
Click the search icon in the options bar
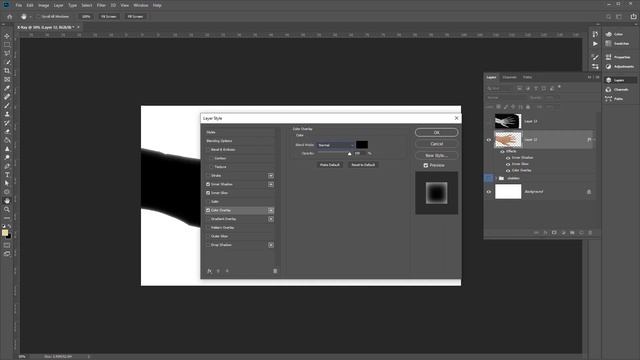click(609, 17)
